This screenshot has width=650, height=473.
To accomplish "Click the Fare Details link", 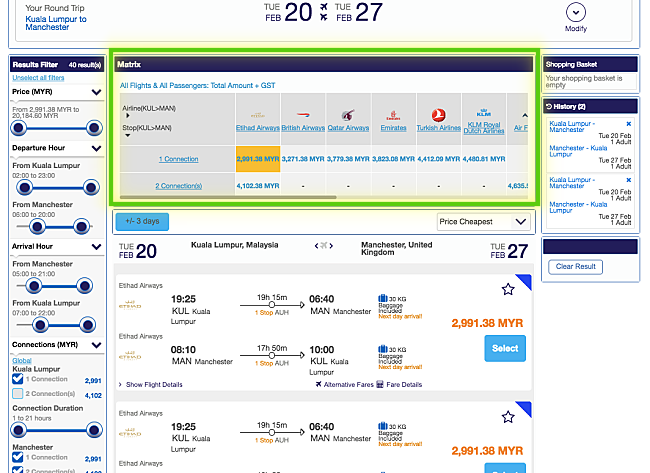I will coord(404,385).
